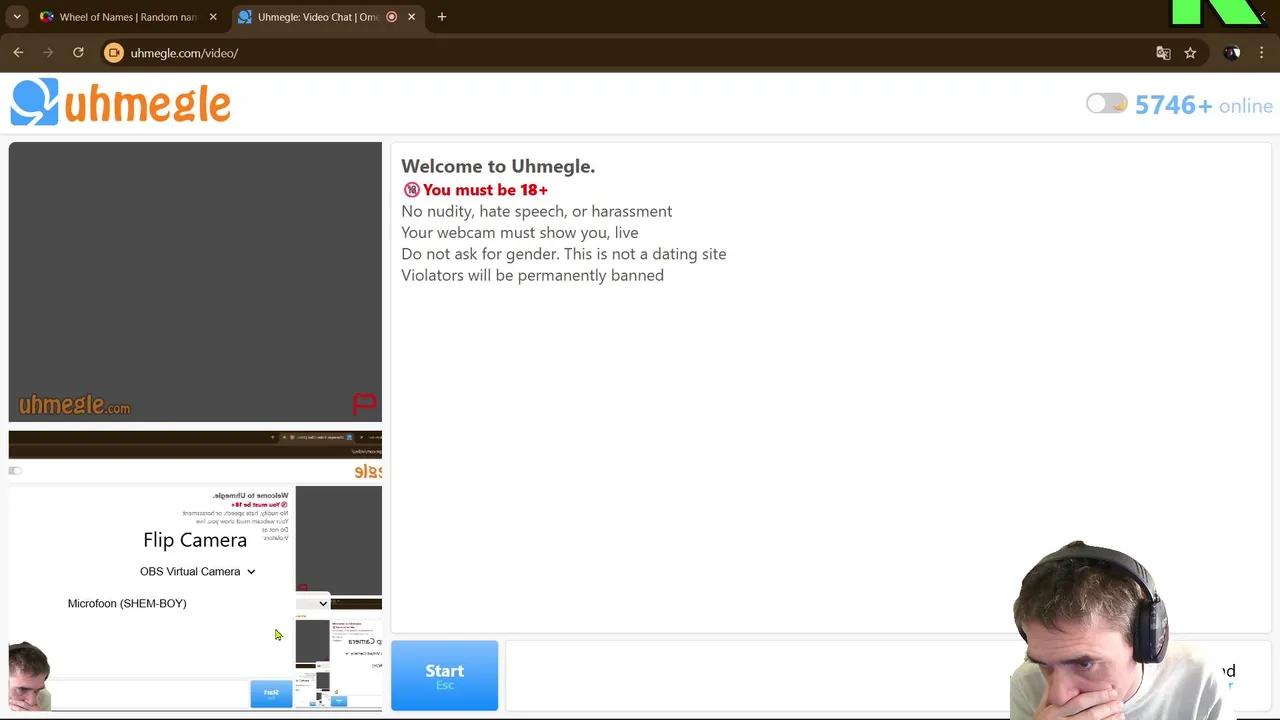Click the translate page icon

(x=1163, y=53)
